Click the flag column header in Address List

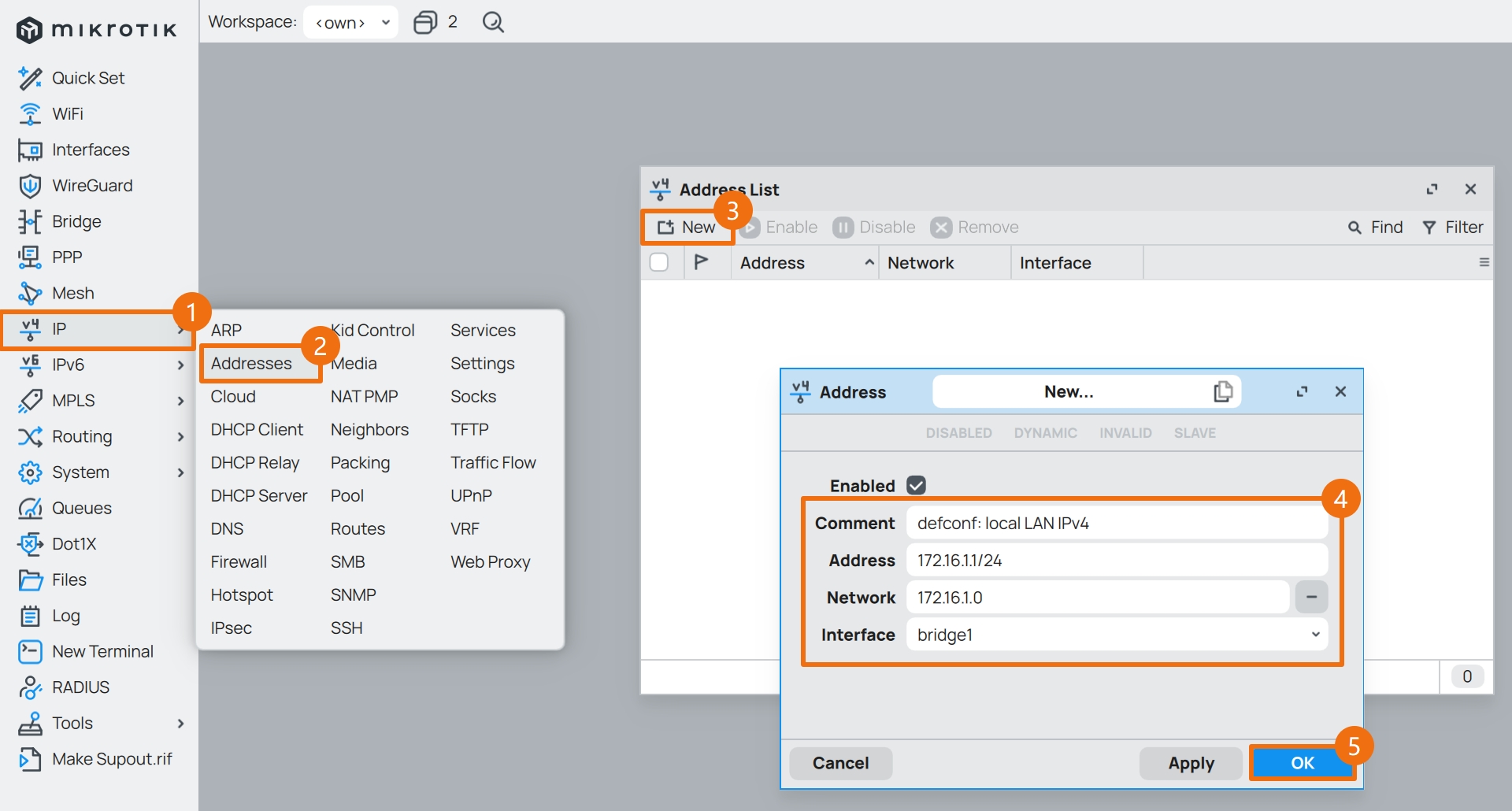pos(701,262)
